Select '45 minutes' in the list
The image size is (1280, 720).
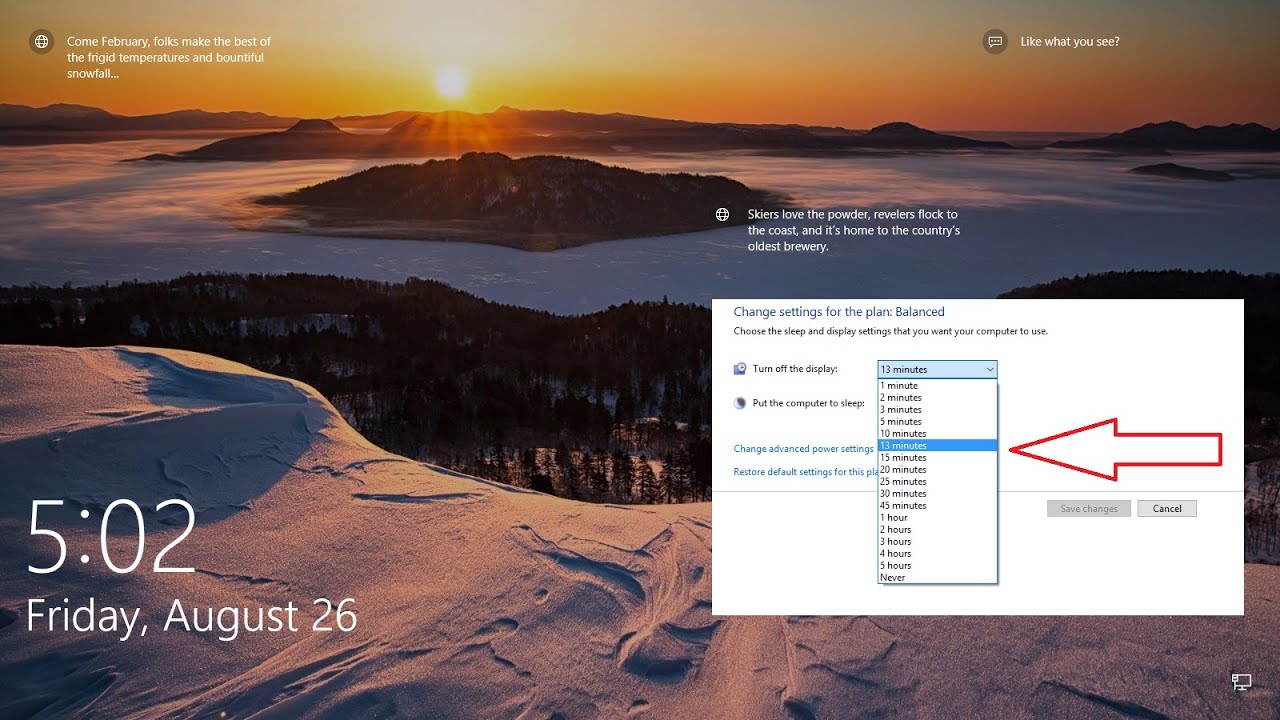click(937, 506)
